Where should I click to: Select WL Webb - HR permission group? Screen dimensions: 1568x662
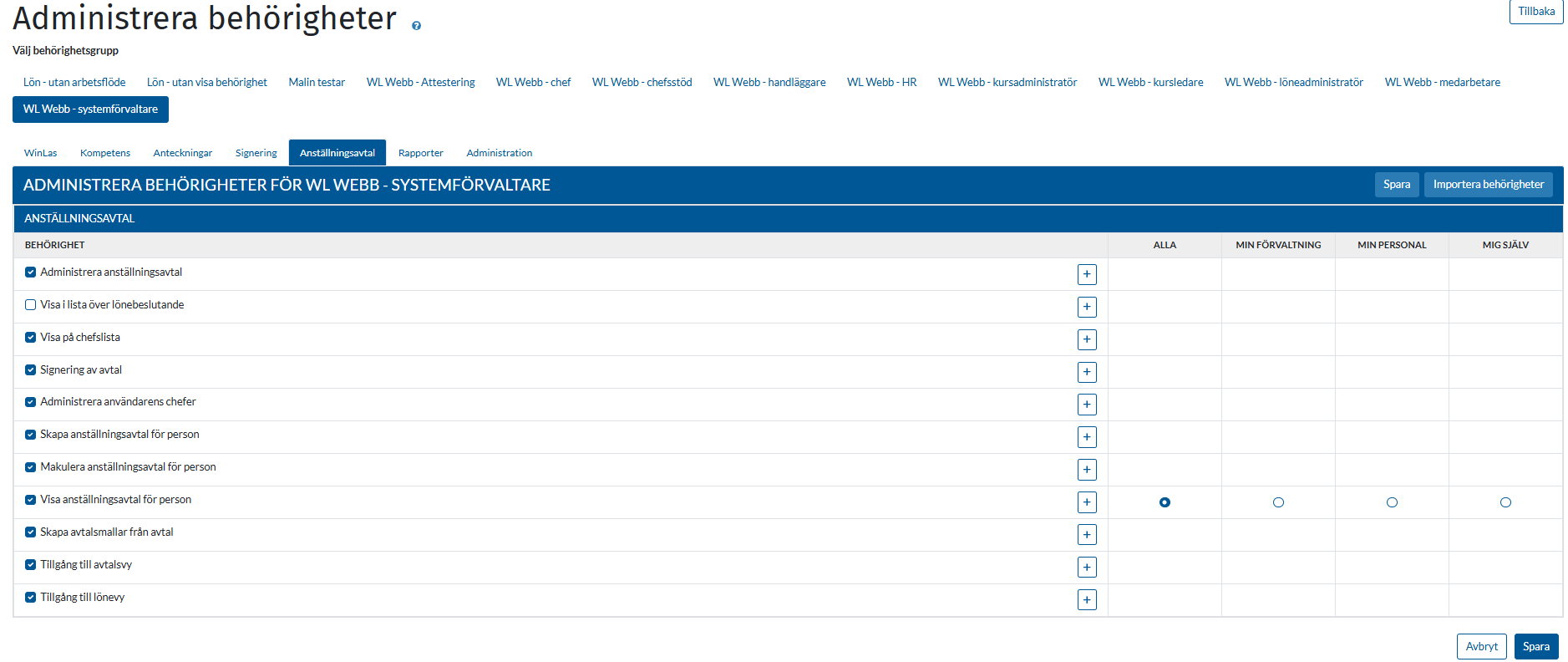(881, 82)
